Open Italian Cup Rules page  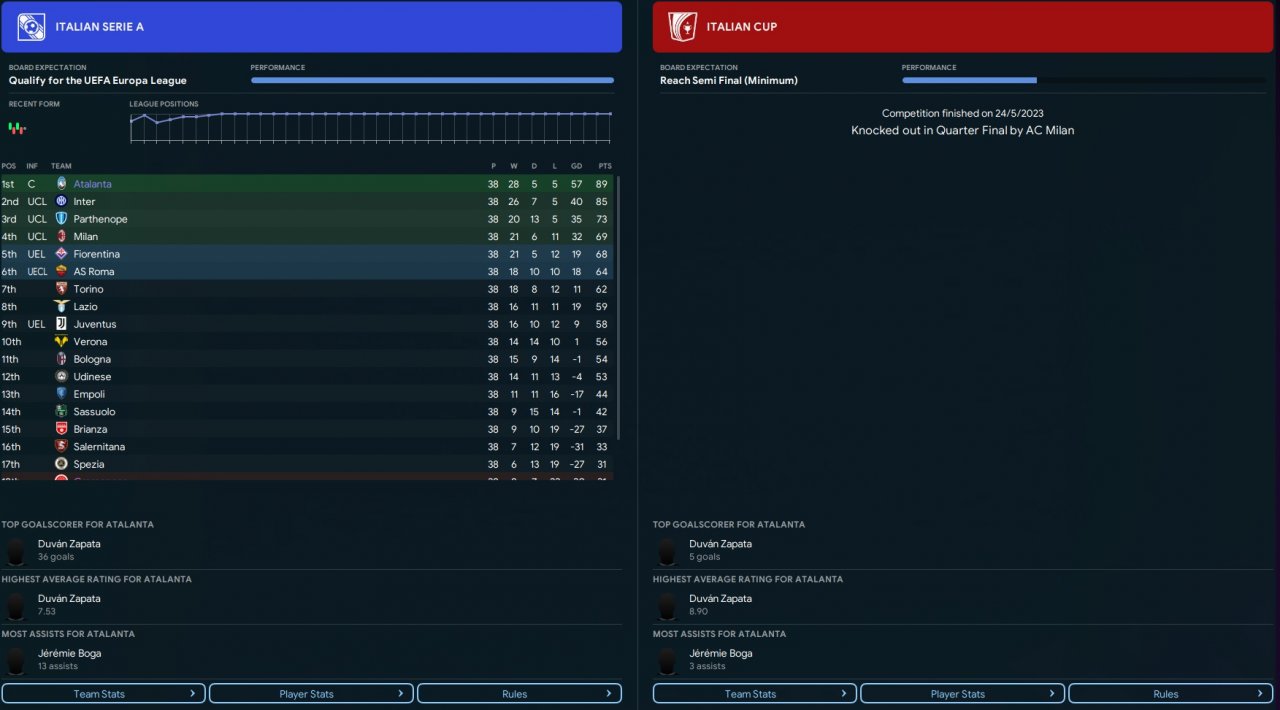click(1170, 694)
